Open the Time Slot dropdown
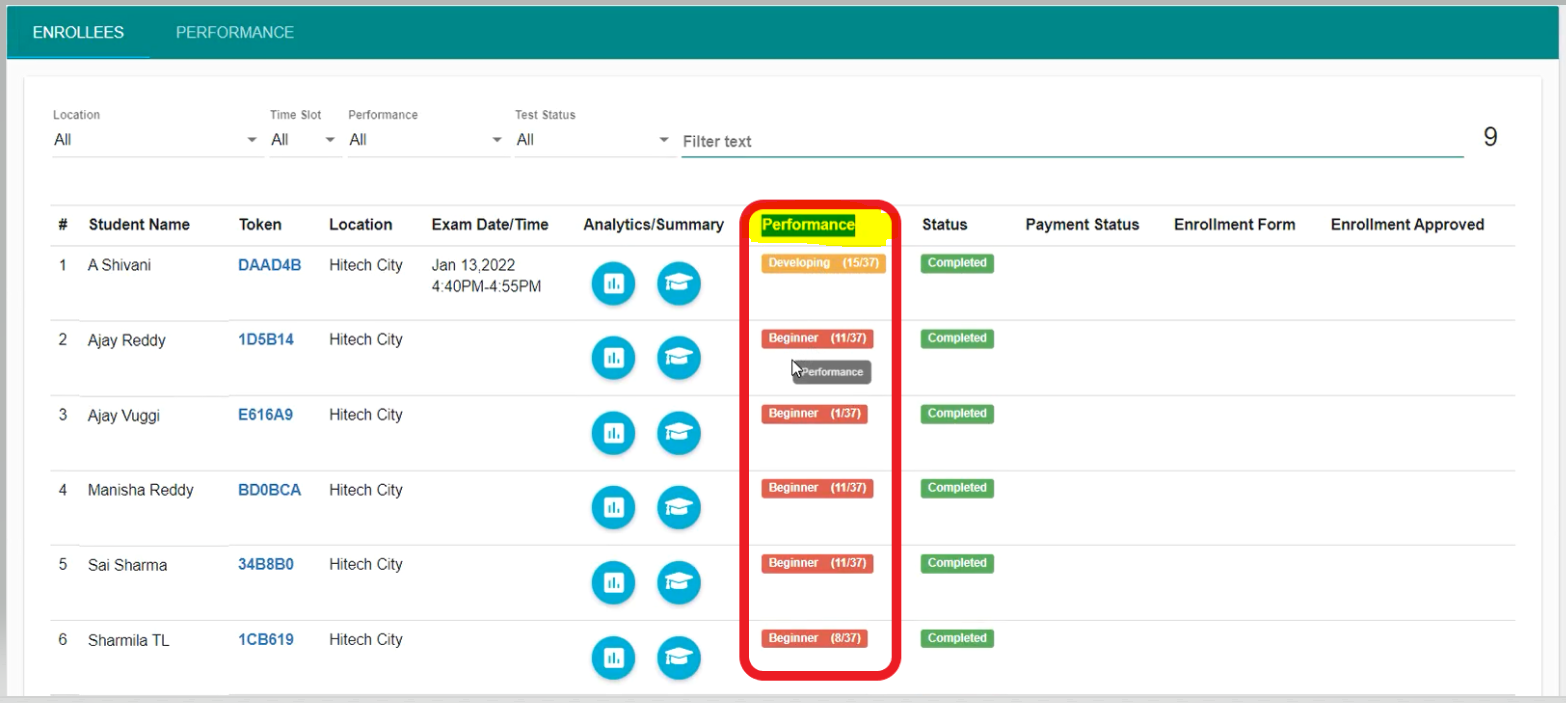The height and width of the screenshot is (703, 1566). (305, 140)
